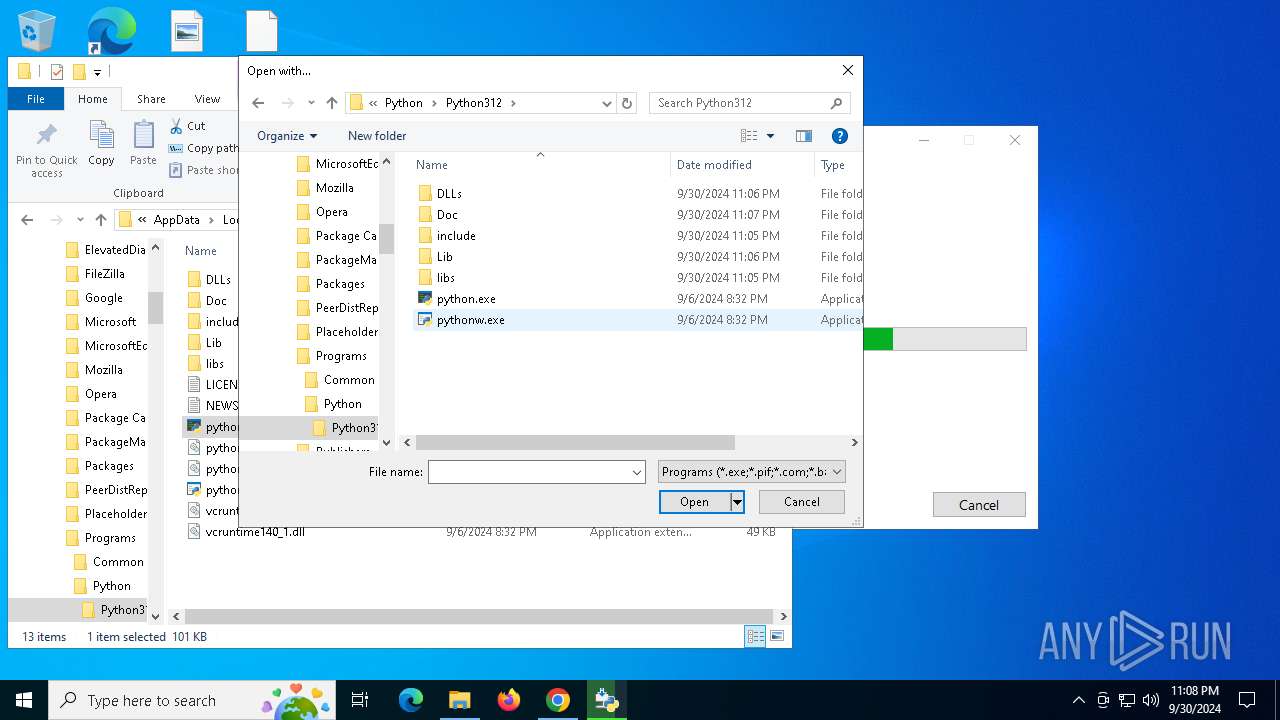Switch to the Home tab in Explorer

tap(93, 99)
